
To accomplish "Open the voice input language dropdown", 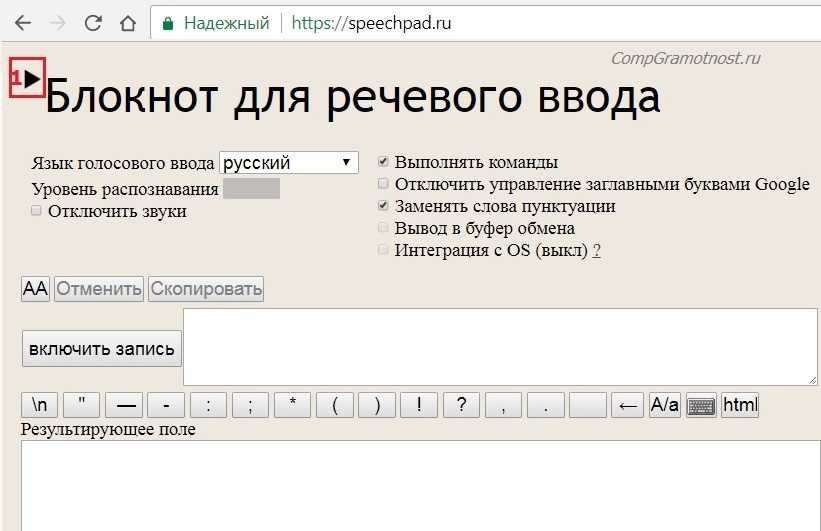I will click(288, 162).
